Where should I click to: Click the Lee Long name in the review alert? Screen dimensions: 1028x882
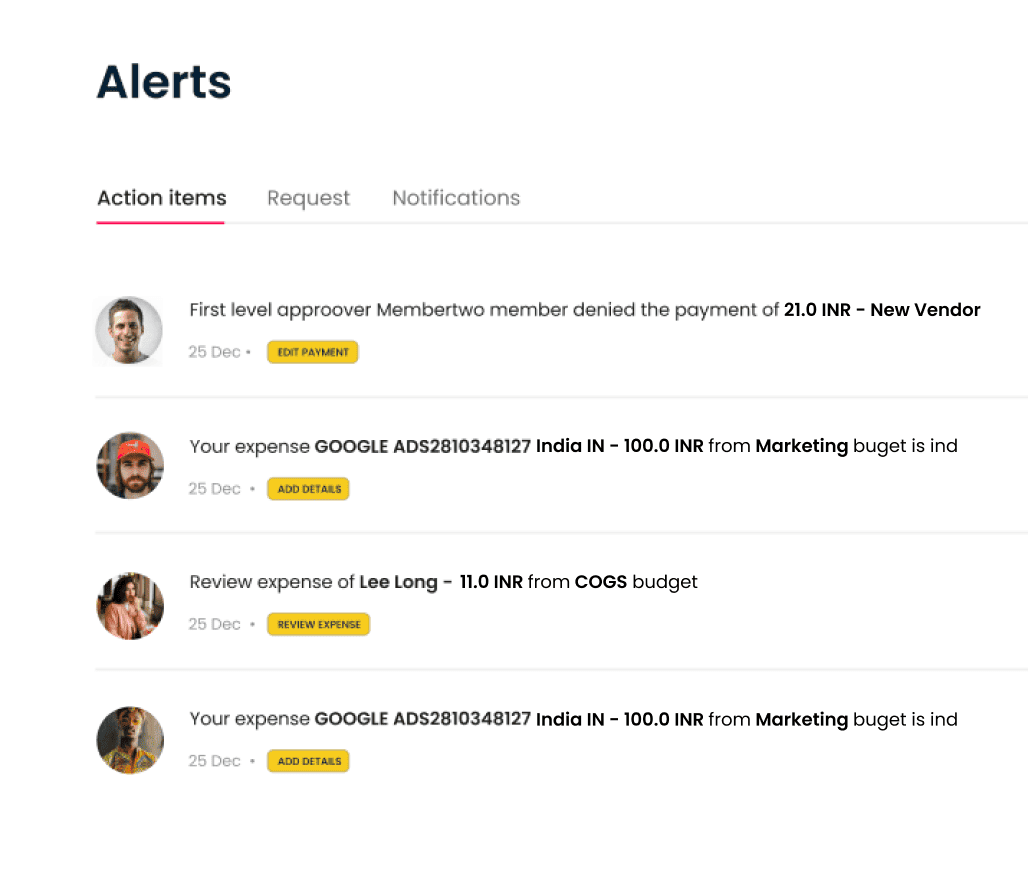point(398,582)
